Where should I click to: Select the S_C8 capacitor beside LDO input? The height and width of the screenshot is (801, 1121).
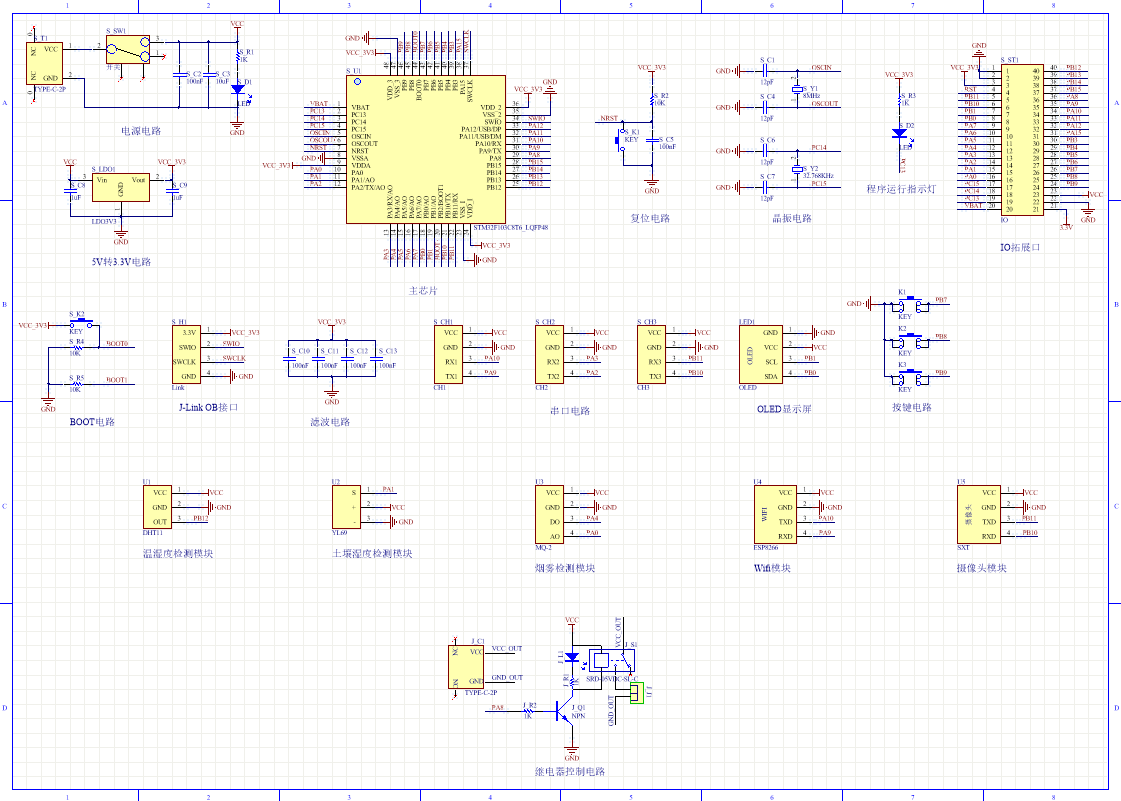point(70,191)
